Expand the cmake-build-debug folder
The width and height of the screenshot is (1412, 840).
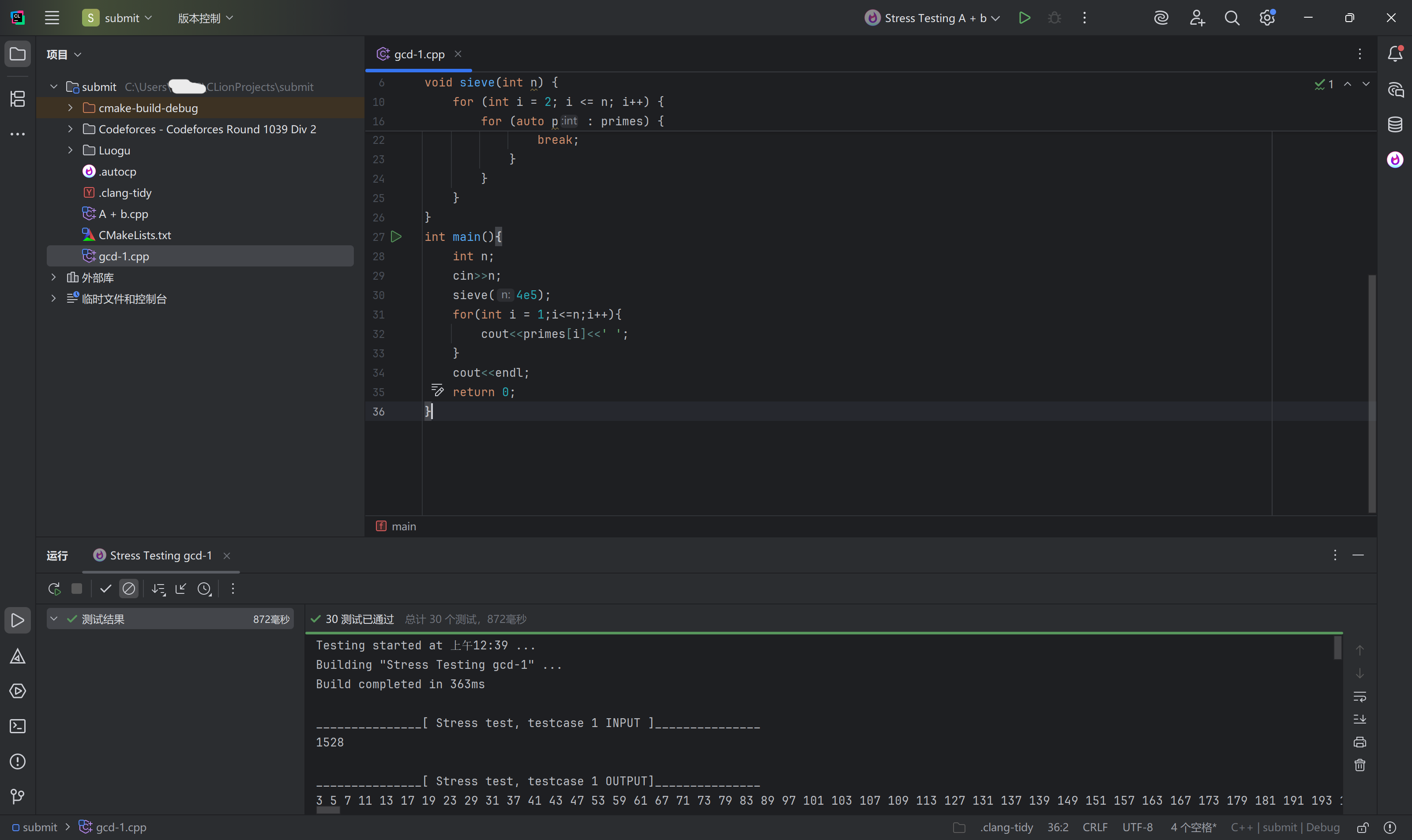pos(70,108)
